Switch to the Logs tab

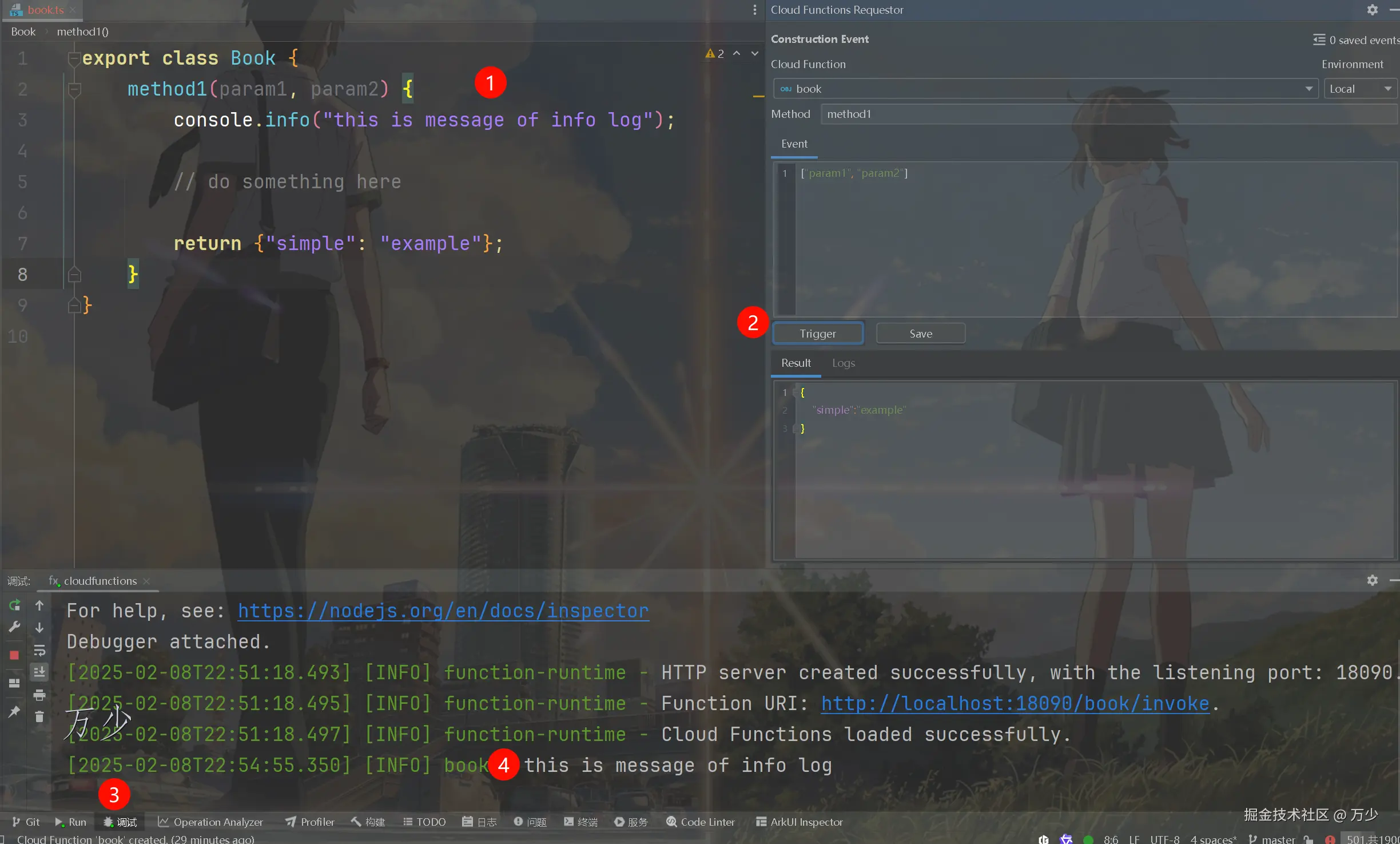tap(843, 363)
